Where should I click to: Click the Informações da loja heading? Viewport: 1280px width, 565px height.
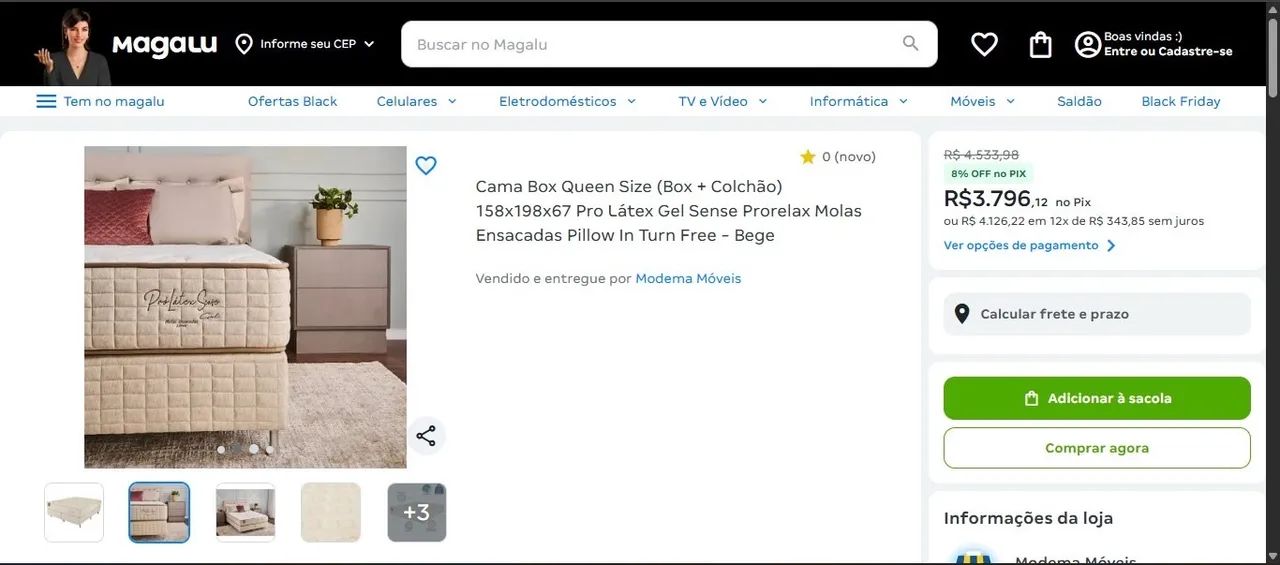pyautogui.click(x=1028, y=518)
